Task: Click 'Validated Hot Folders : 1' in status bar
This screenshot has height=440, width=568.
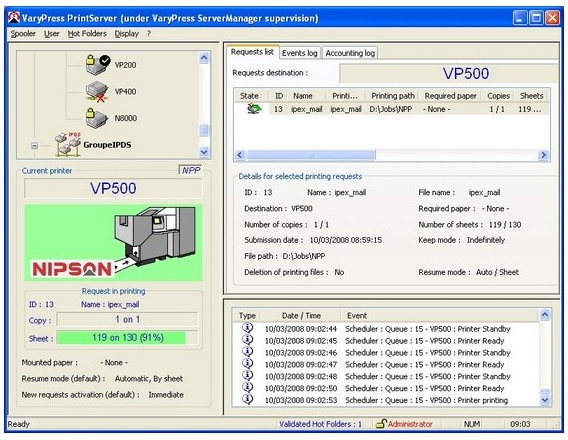Action: click(x=320, y=424)
